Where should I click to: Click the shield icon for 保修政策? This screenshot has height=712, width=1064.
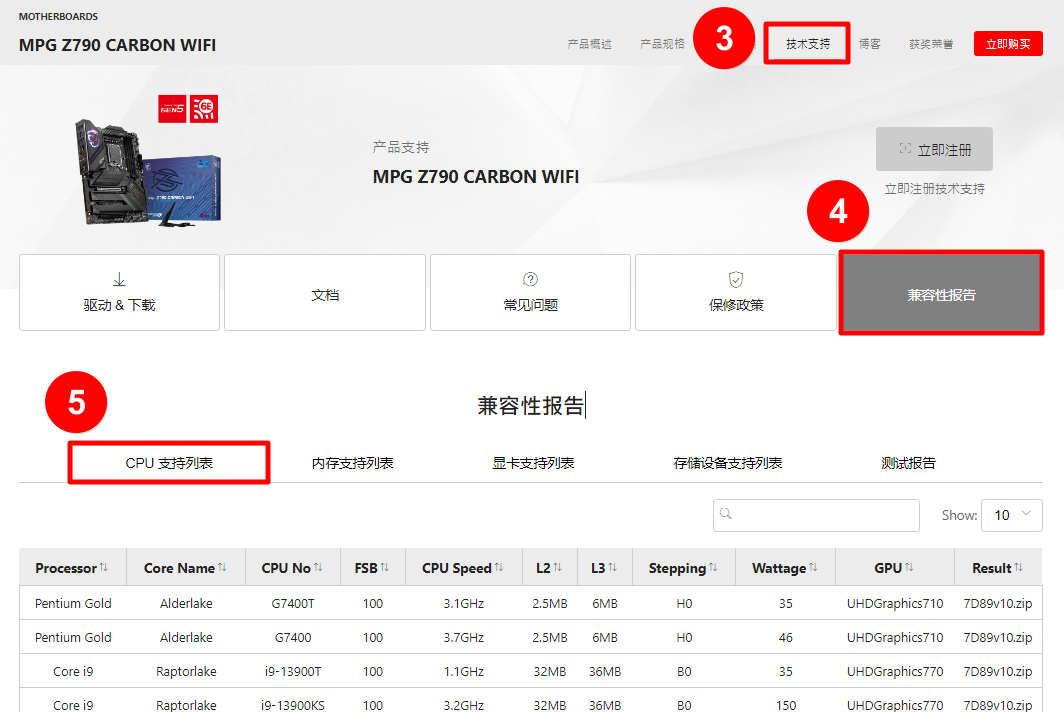coord(735,280)
